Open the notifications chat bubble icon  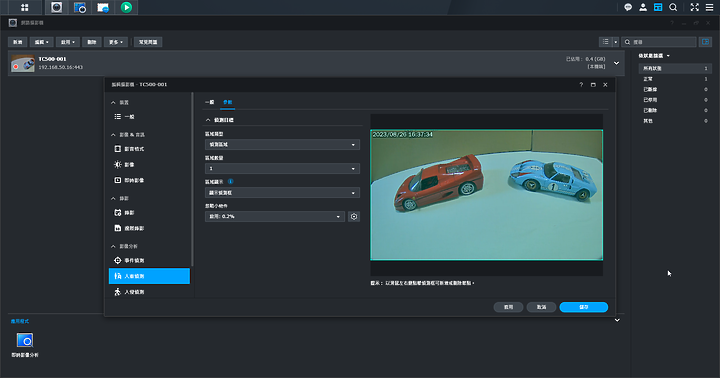[x=628, y=7]
